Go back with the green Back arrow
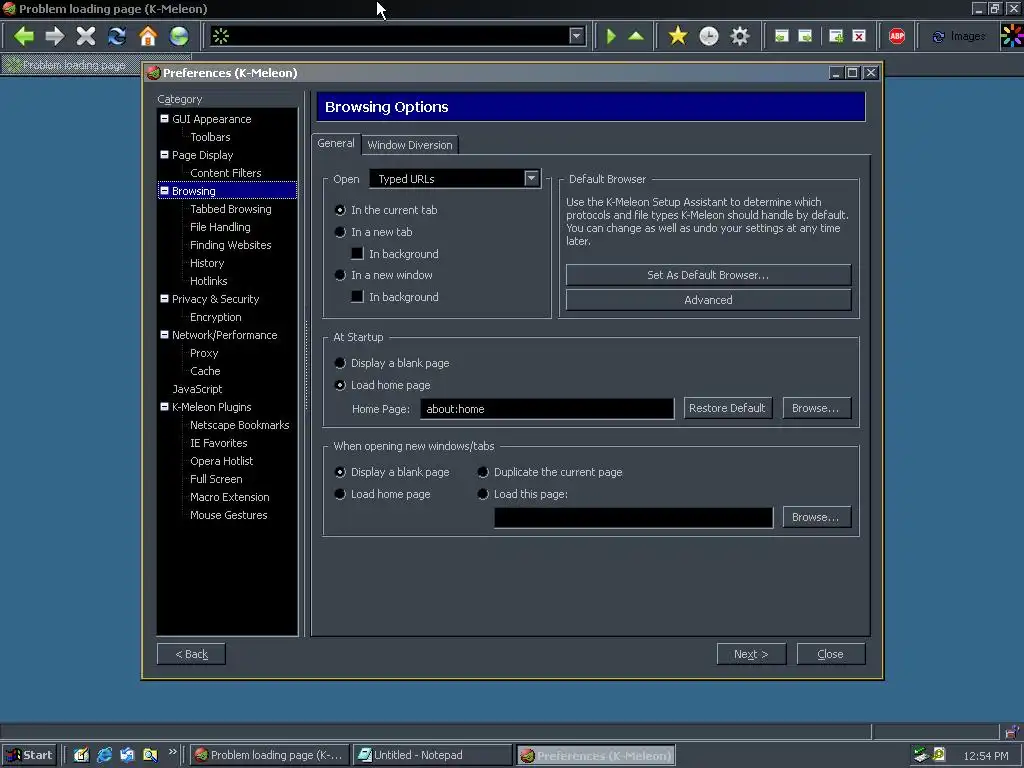Image resolution: width=1024 pixels, height=768 pixels. point(24,36)
